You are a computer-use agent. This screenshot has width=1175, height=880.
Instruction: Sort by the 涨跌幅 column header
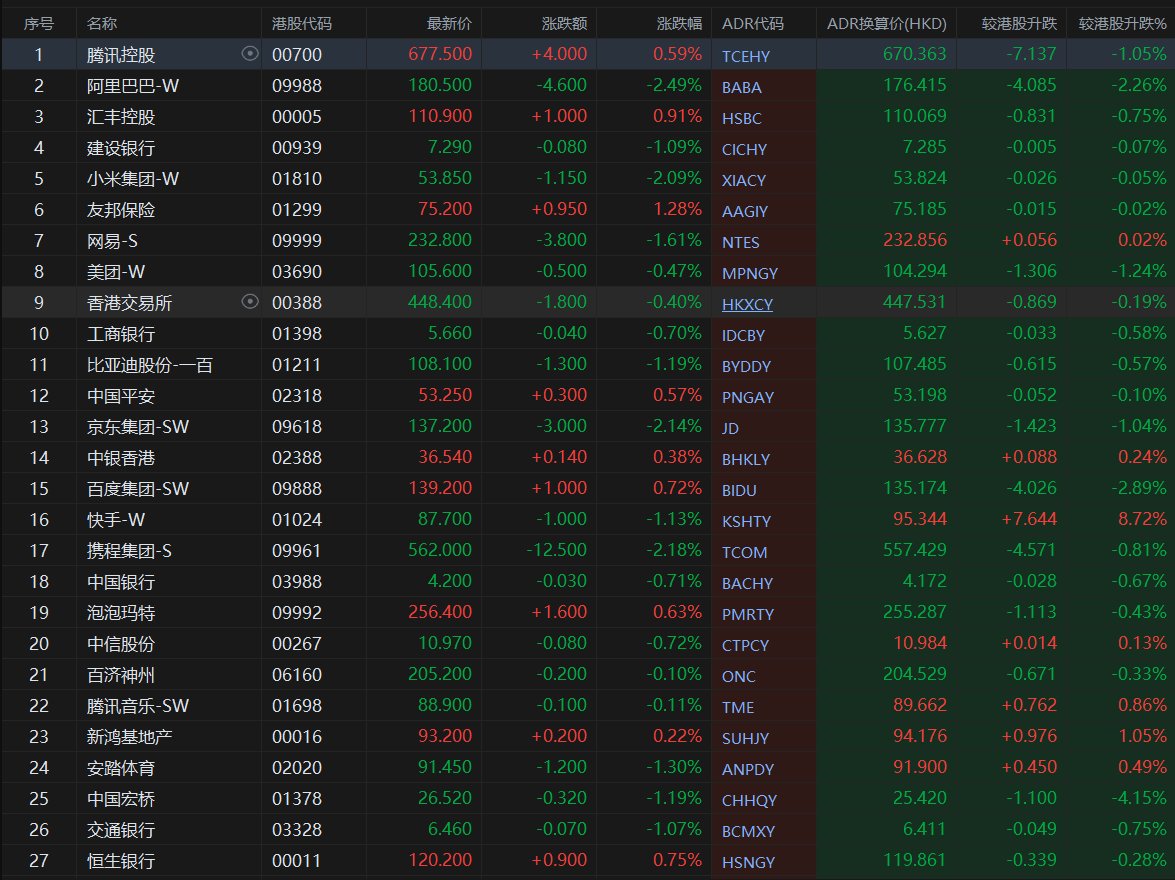pyautogui.click(x=679, y=23)
